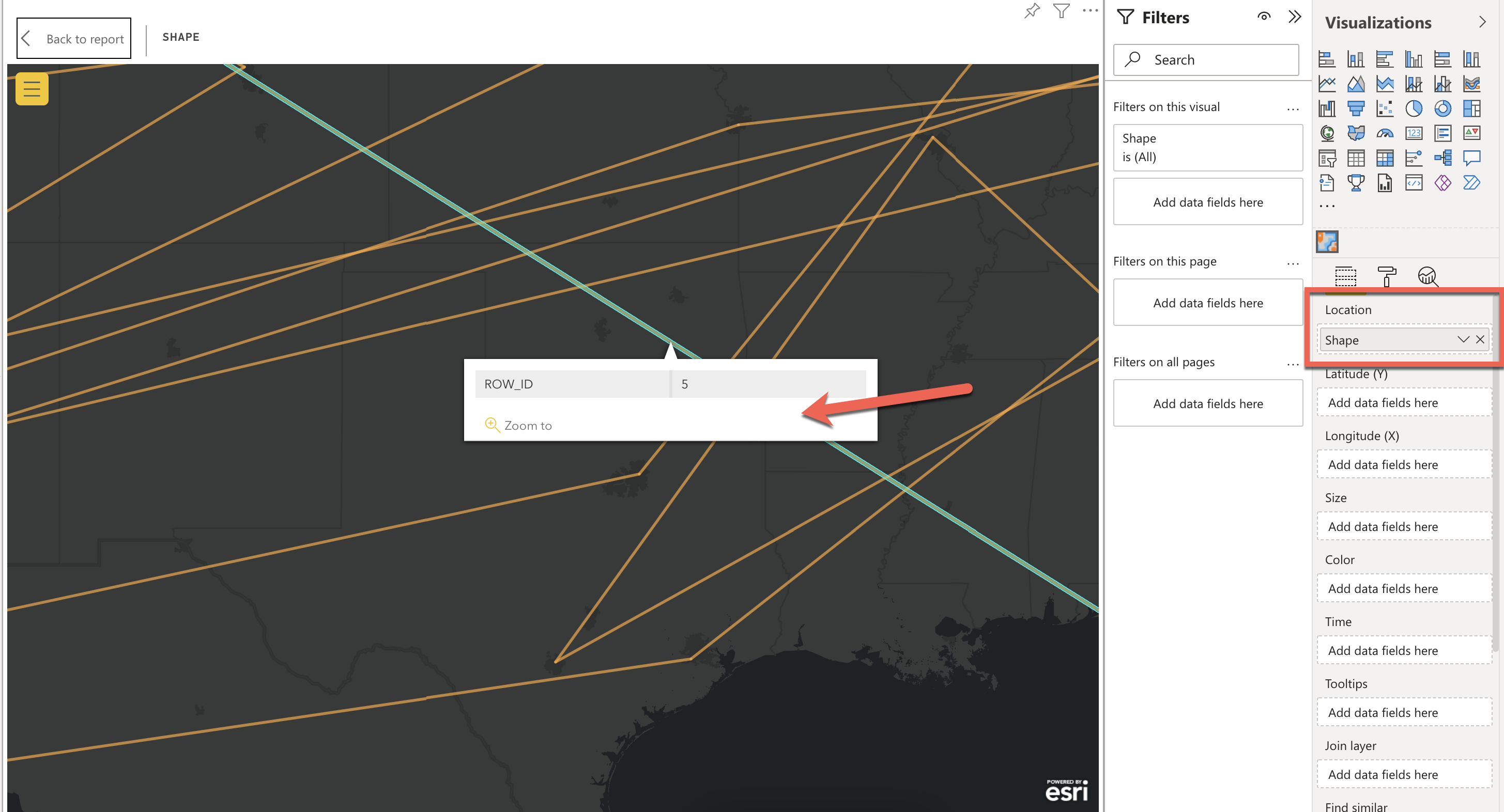Select the SHAPE page title label
Image resolution: width=1504 pixels, height=812 pixels.
(181, 37)
